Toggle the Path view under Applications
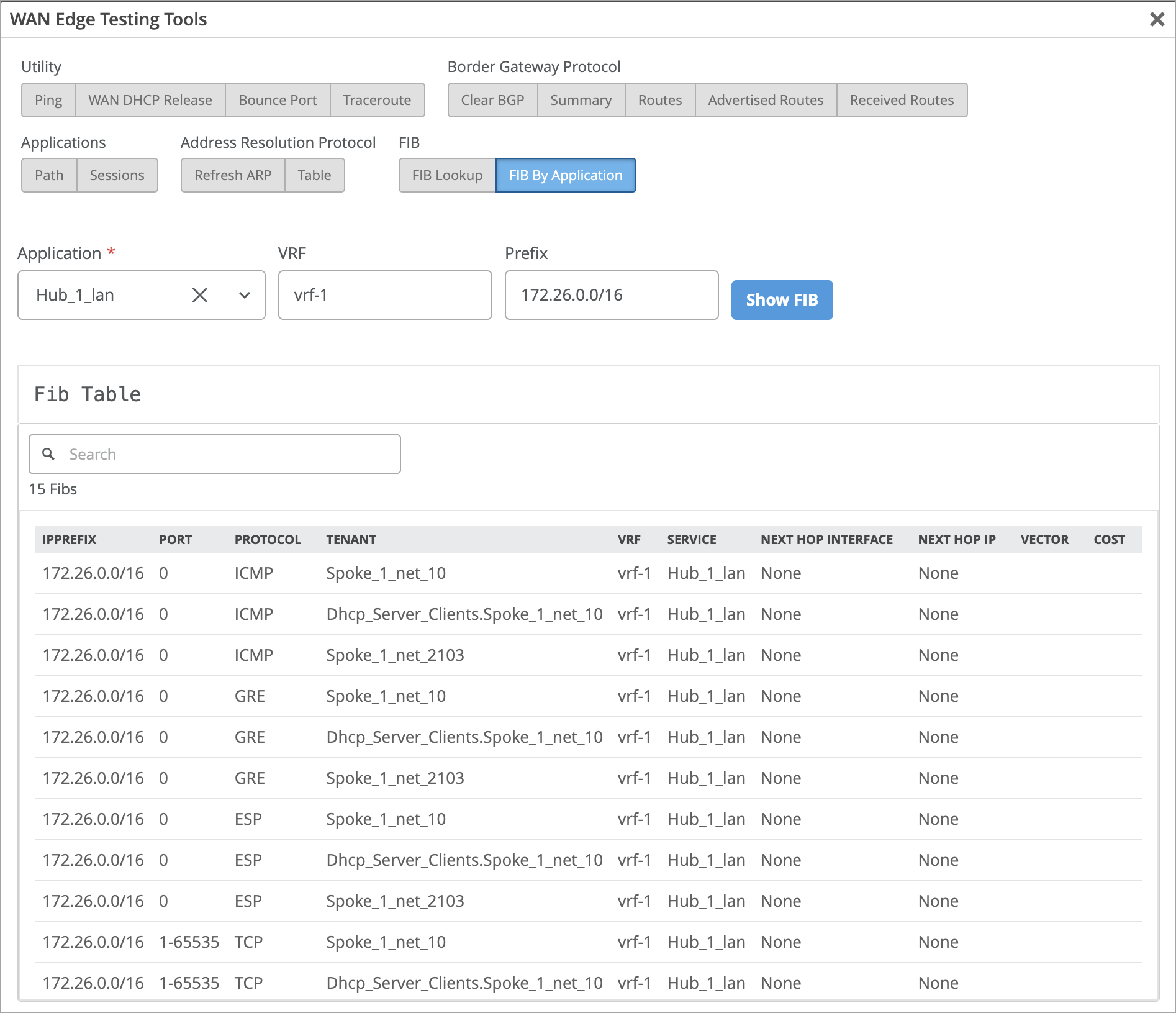 49,175
